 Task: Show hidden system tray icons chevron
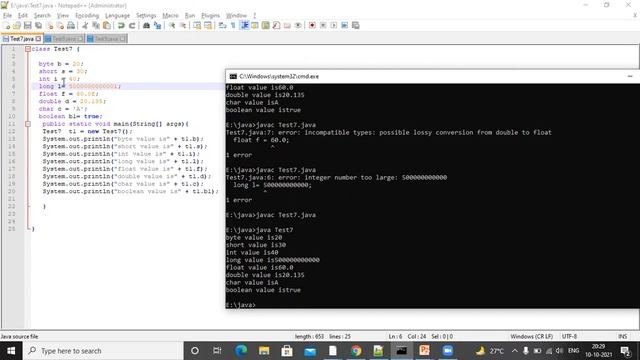(515, 351)
